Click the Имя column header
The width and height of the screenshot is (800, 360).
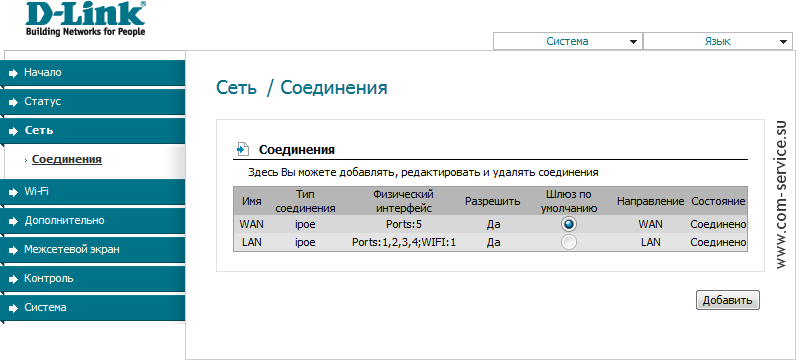click(x=252, y=201)
